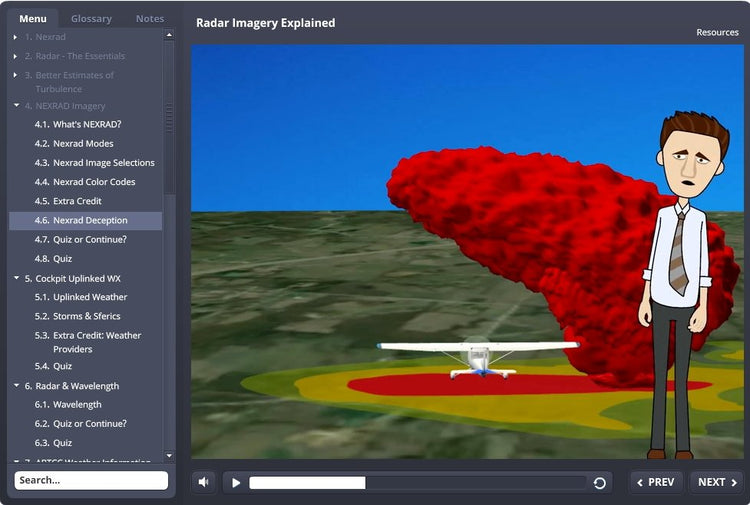Switch to the Notes tab
The width and height of the screenshot is (750, 505).
click(x=150, y=18)
